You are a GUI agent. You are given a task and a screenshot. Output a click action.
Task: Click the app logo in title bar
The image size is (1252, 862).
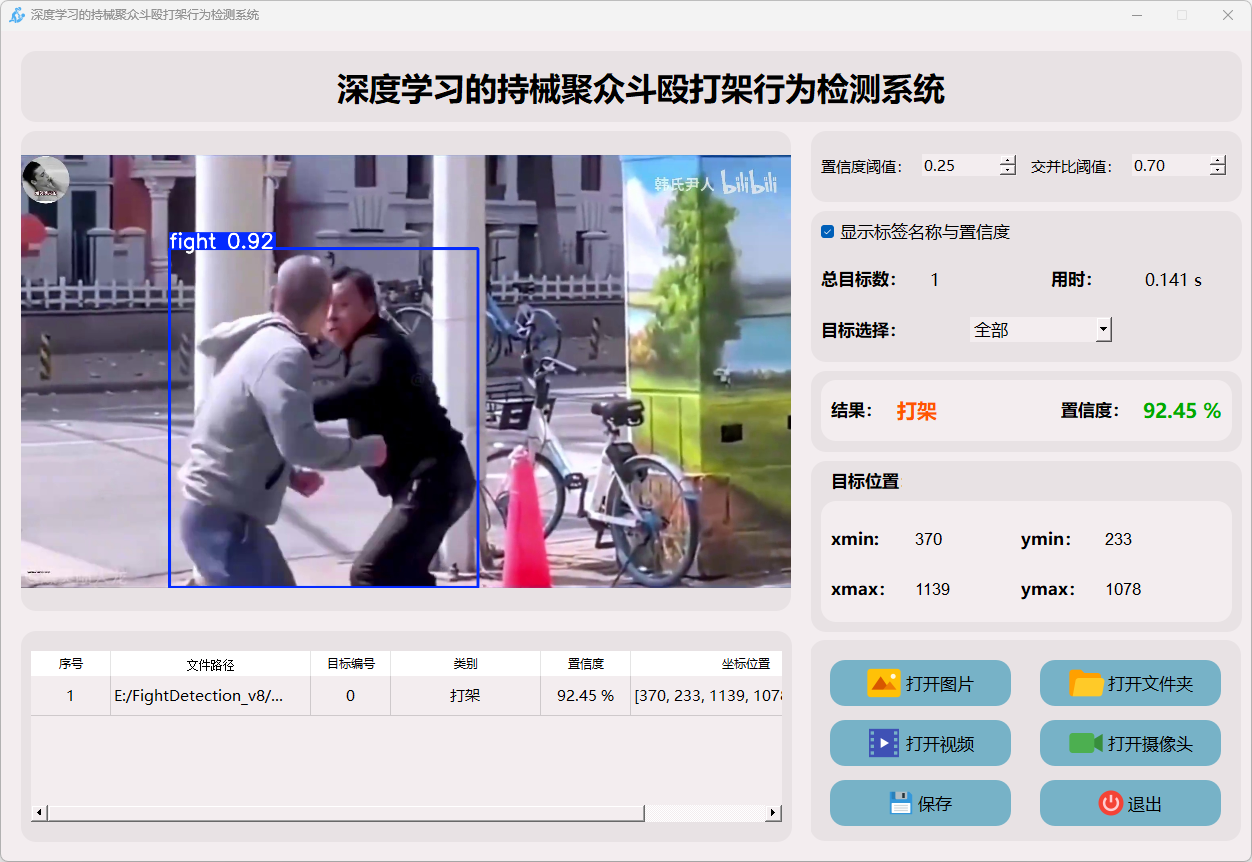point(16,15)
